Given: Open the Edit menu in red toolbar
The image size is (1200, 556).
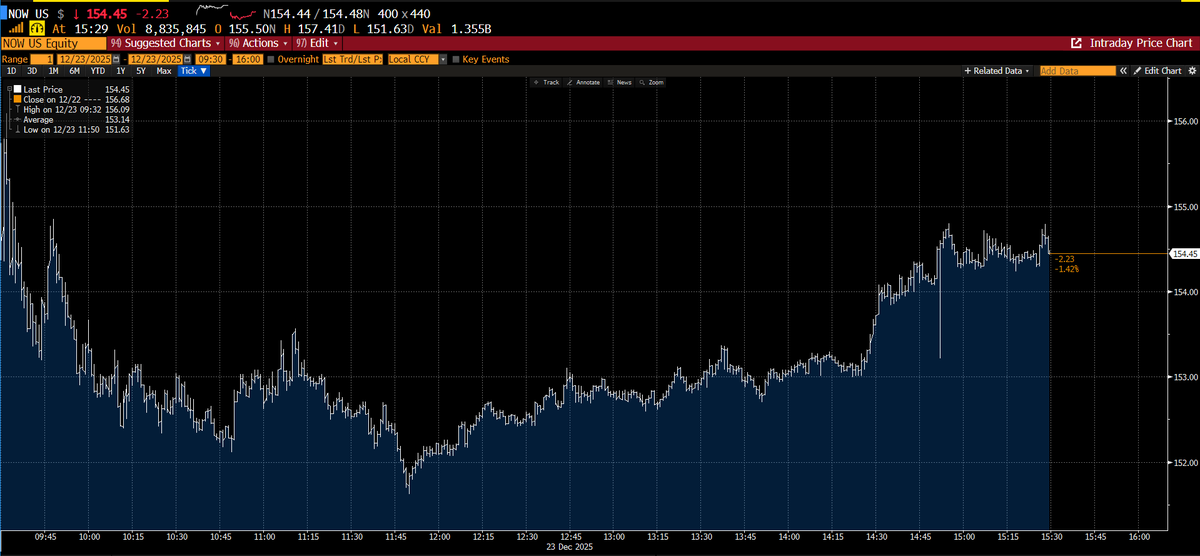Looking at the screenshot, I should (x=317, y=43).
